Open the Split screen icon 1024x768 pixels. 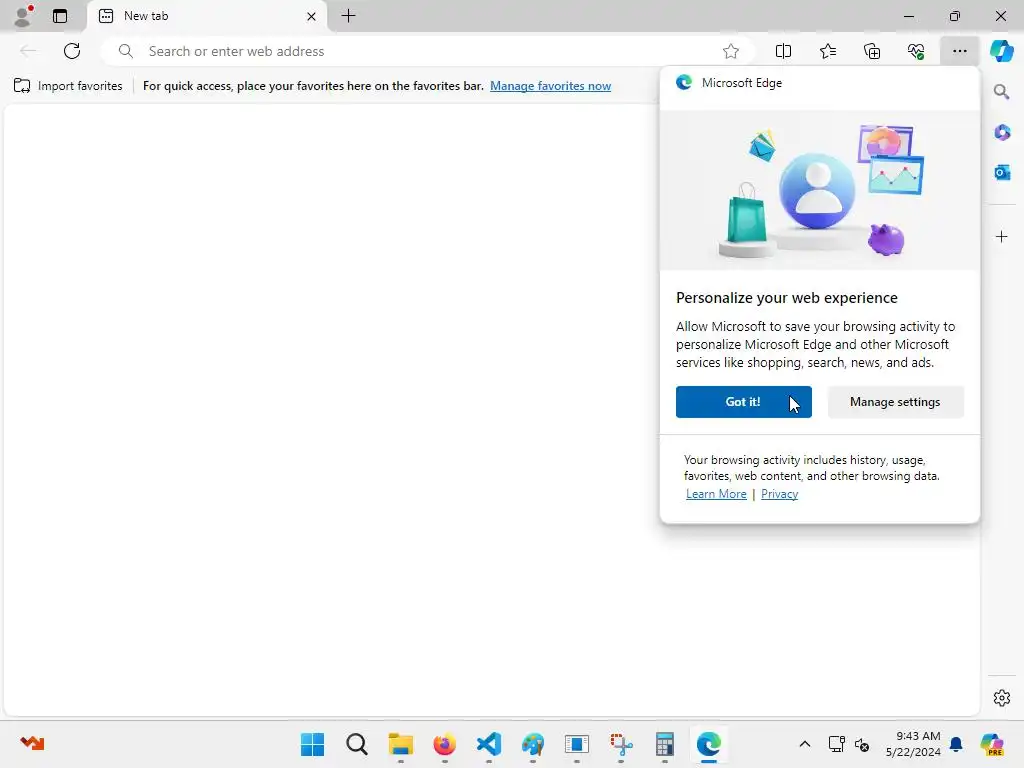pyautogui.click(x=783, y=51)
